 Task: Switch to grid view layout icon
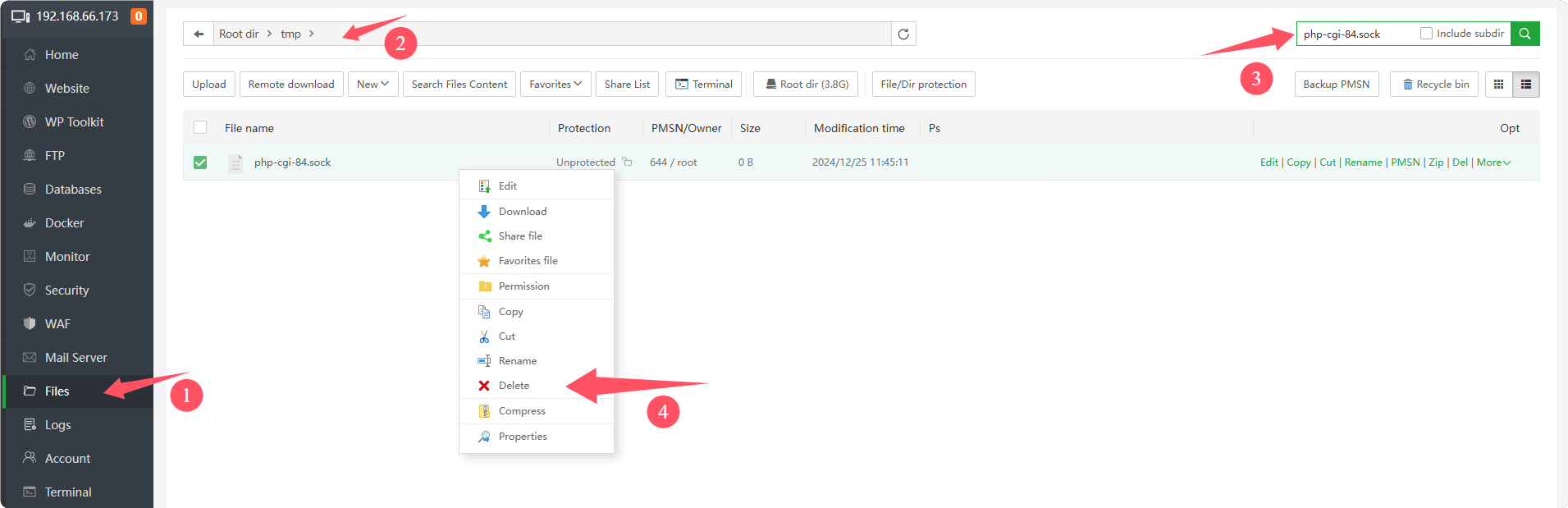coord(1498,85)
